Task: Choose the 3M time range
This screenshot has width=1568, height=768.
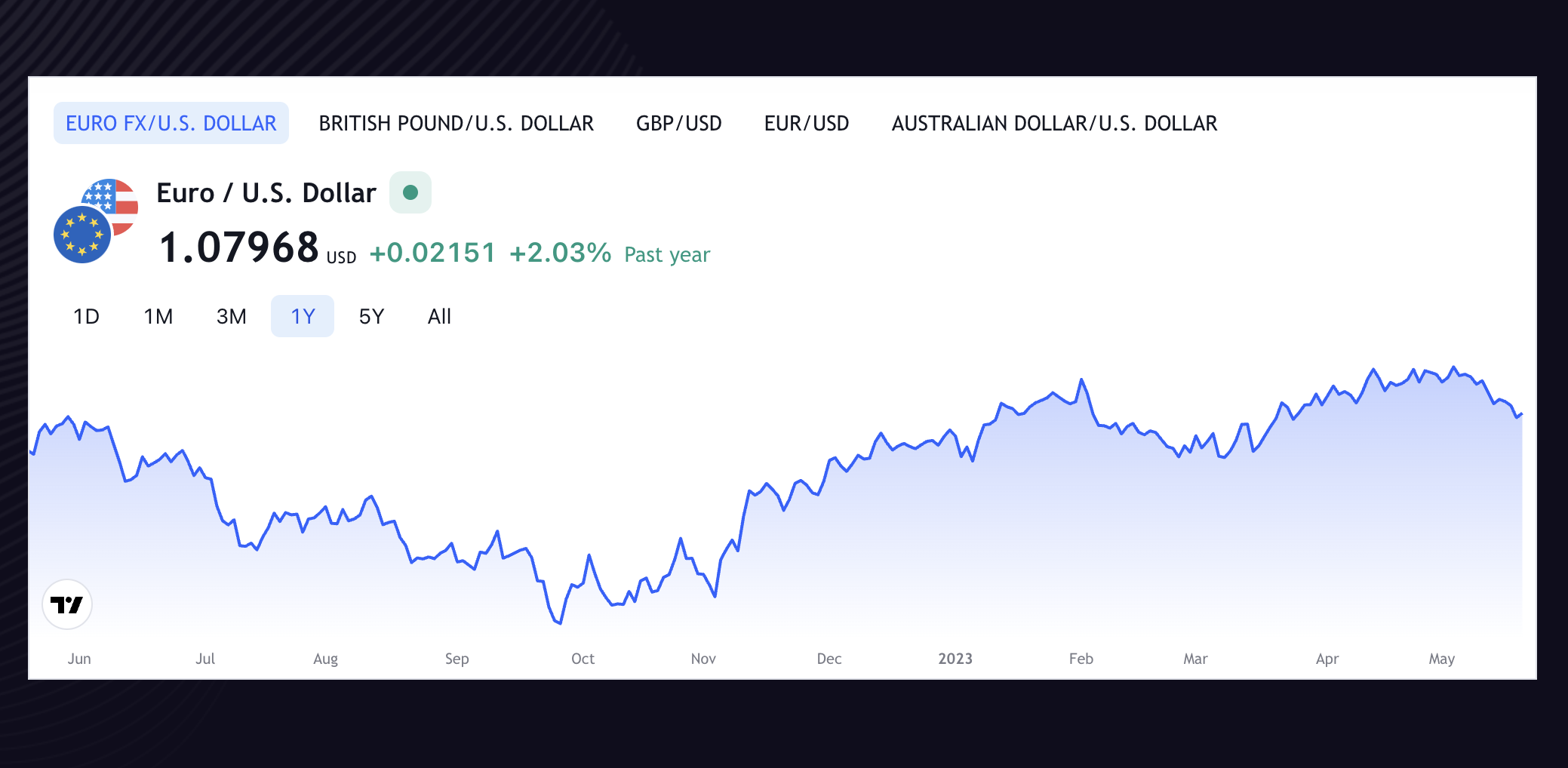Action: point(231,316)
